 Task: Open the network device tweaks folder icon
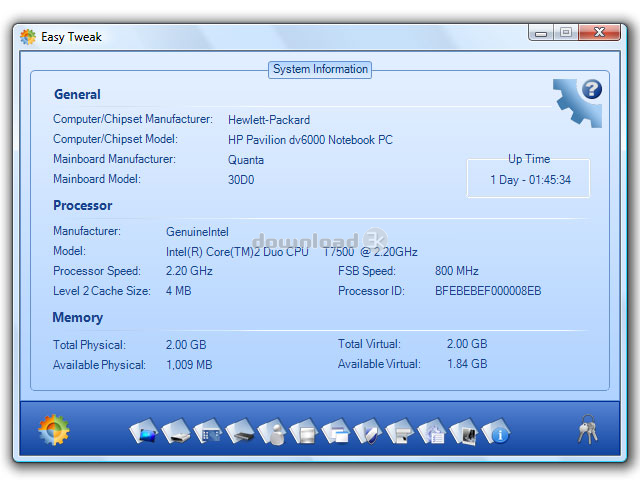tap(240, 432)
